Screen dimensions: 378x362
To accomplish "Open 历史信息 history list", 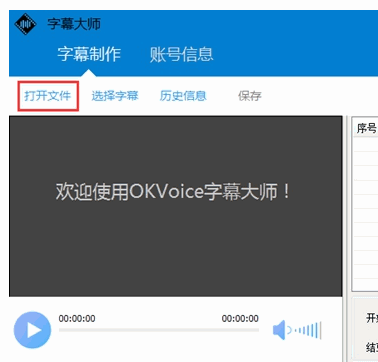I will [183, 96].
